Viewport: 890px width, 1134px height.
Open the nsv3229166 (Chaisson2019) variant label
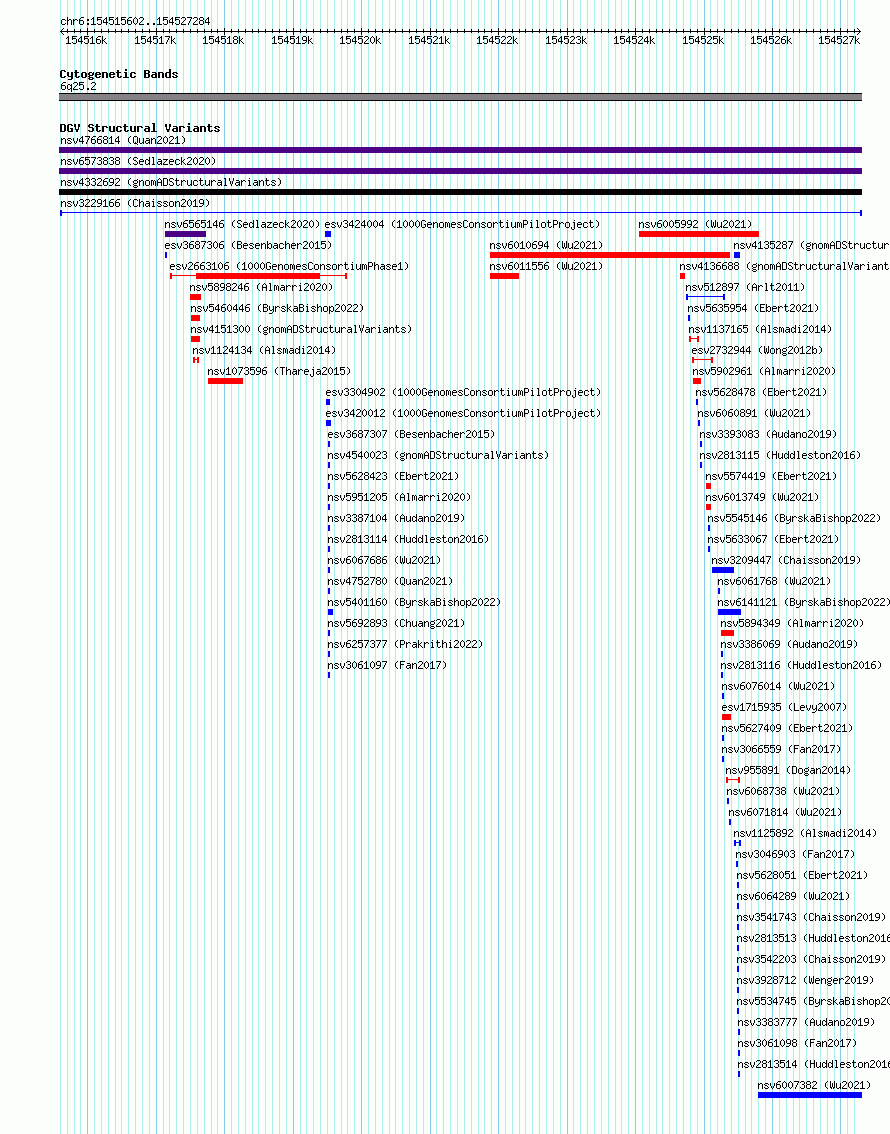pyautogui.click(x=135, y=203)
